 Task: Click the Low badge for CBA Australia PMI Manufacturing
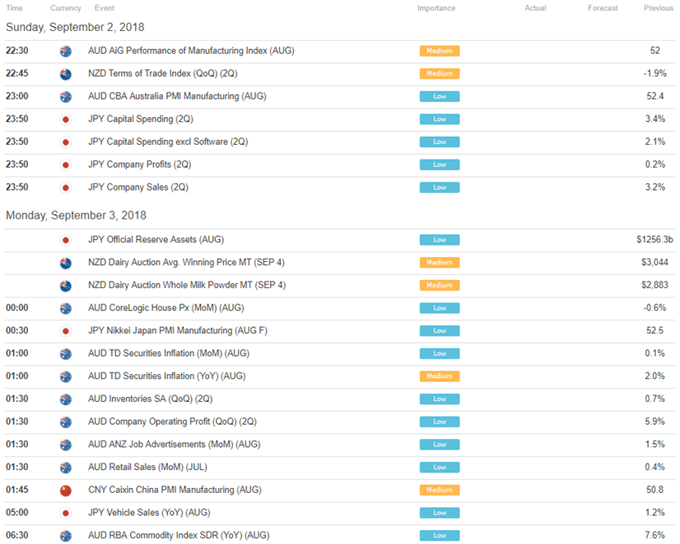click(439, 96)
